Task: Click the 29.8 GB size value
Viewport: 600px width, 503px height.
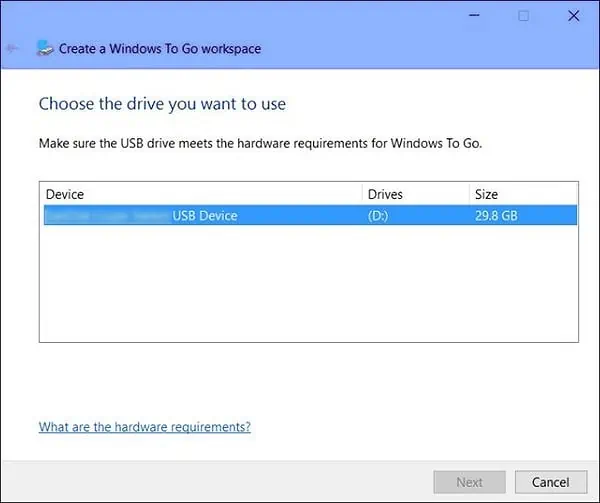Action: coord(496,216)
